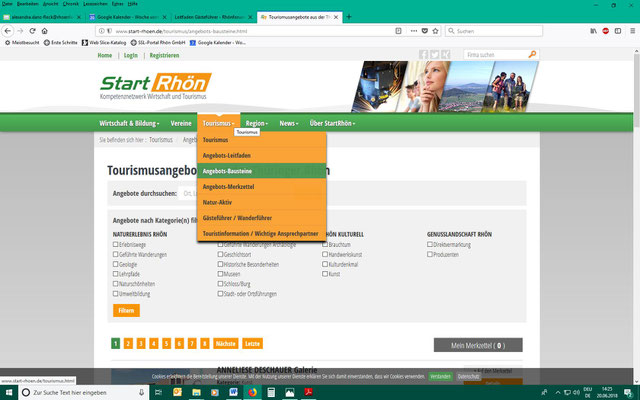The width and height of the screenshot is (640, 400).
Task: Click the orange Filtern button
Action: tap(126, 310)
